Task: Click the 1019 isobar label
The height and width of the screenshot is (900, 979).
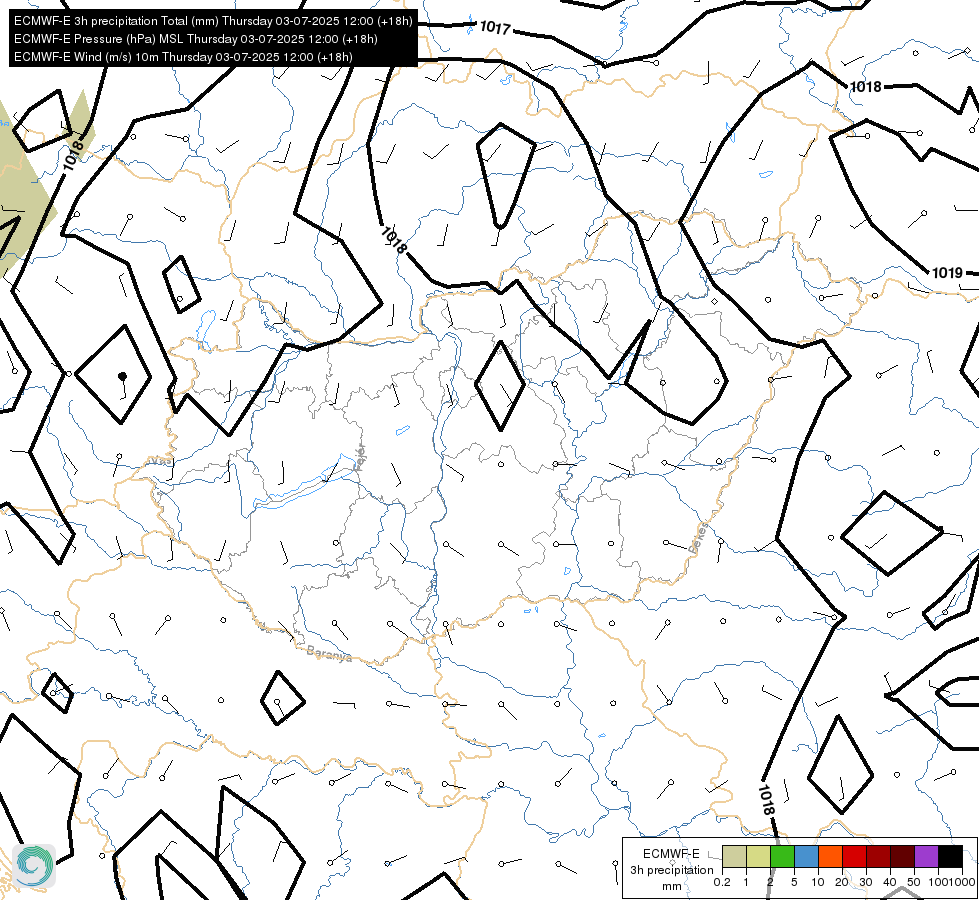Action: point(947,273)
